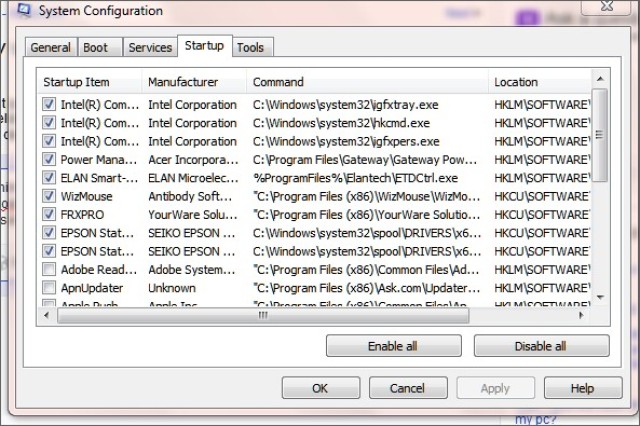The height and width of the screenshot is (426, 640).
Task: Disable the WizMouse startup checkbox
Action: [49, 196]
